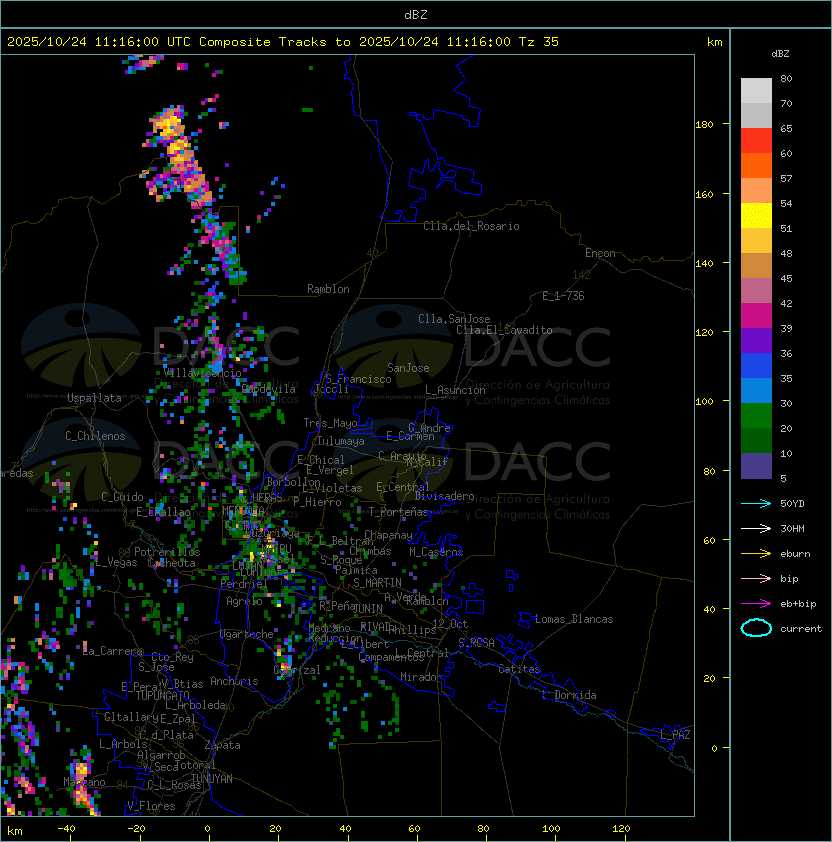
Task: Click the cyan 'current' ellipse symbol
Action: [756, 628]
